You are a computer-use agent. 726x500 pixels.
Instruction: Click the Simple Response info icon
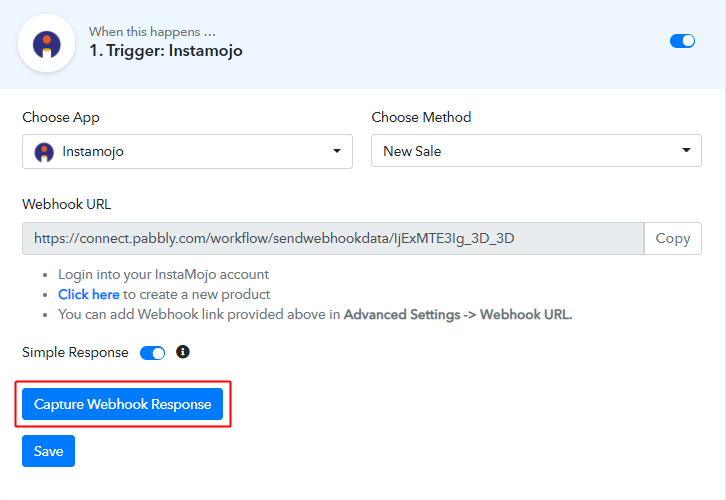click(x=183, y=352)
